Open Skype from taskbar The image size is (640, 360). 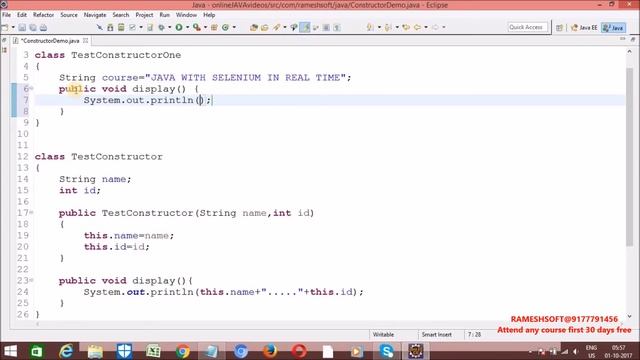tap(386, 351)
